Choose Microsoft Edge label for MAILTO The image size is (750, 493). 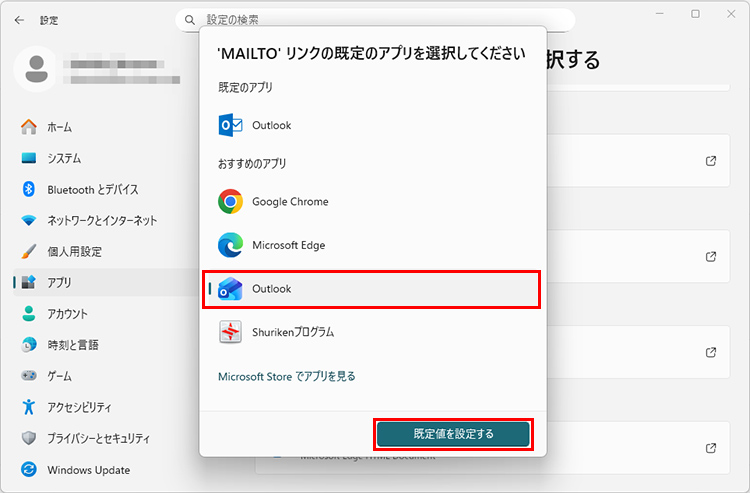click(x=288, y=245)
